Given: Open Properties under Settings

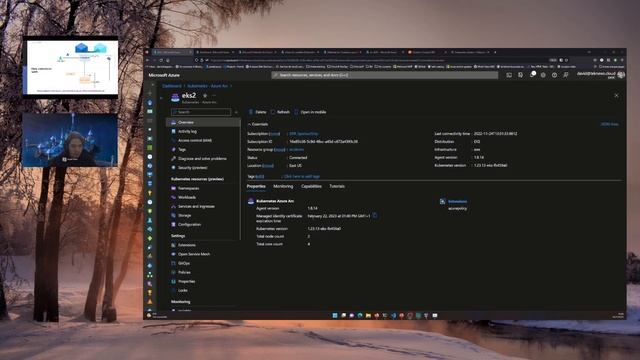Looking at the screenshot, I should tap(186, 281).
